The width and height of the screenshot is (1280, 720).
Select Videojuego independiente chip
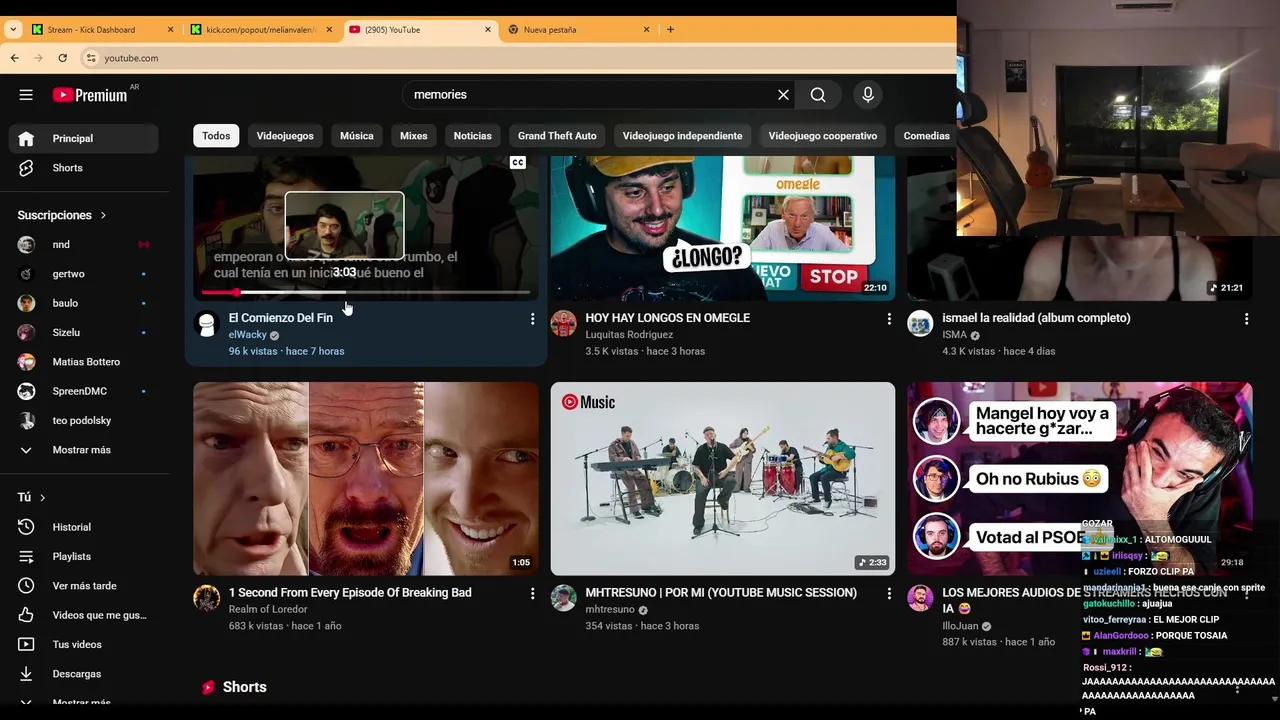coord(682,136)
